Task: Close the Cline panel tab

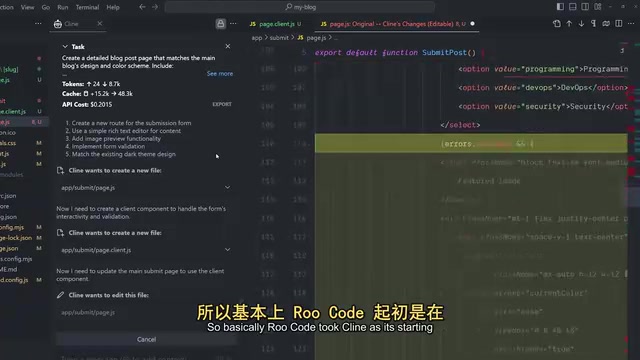Action: (x=100, y=24)
